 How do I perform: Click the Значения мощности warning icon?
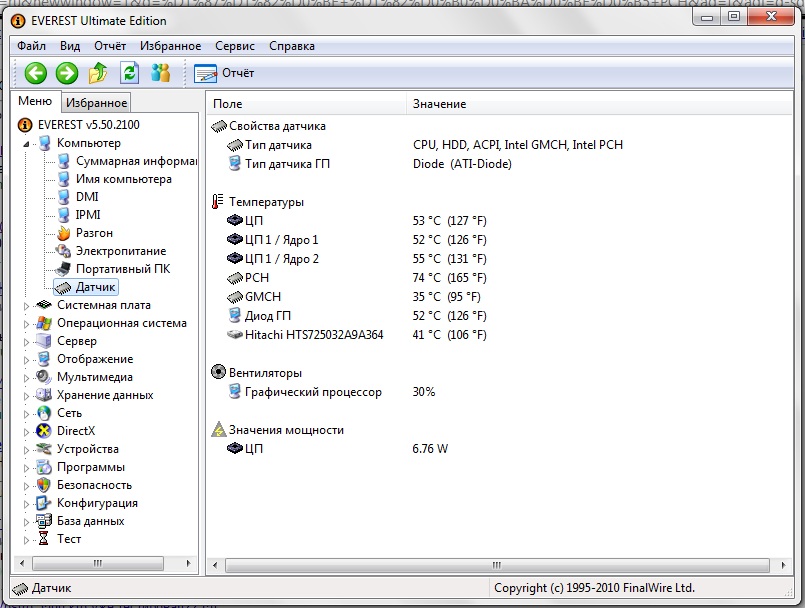[x=219, y=429]
